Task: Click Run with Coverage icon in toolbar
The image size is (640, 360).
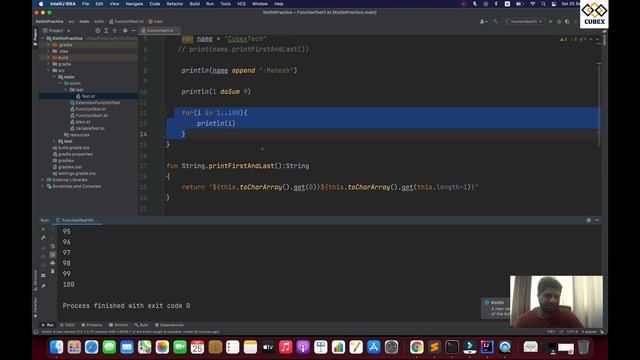Action: point(567,21)
